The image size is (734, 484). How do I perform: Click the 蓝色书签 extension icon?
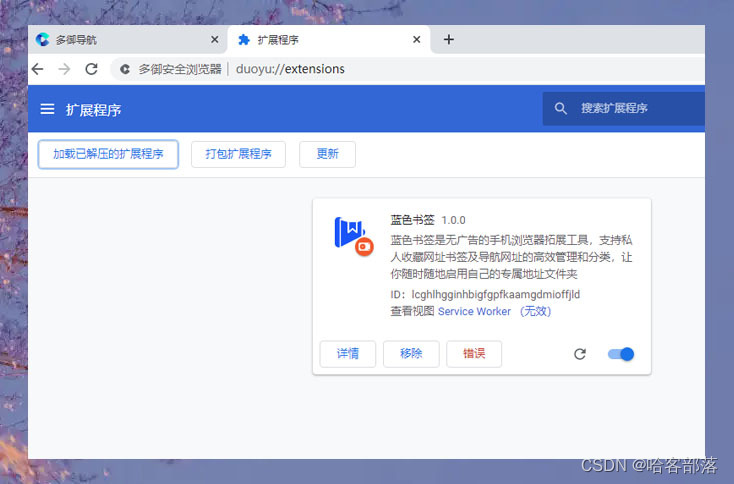pos(353,236)
